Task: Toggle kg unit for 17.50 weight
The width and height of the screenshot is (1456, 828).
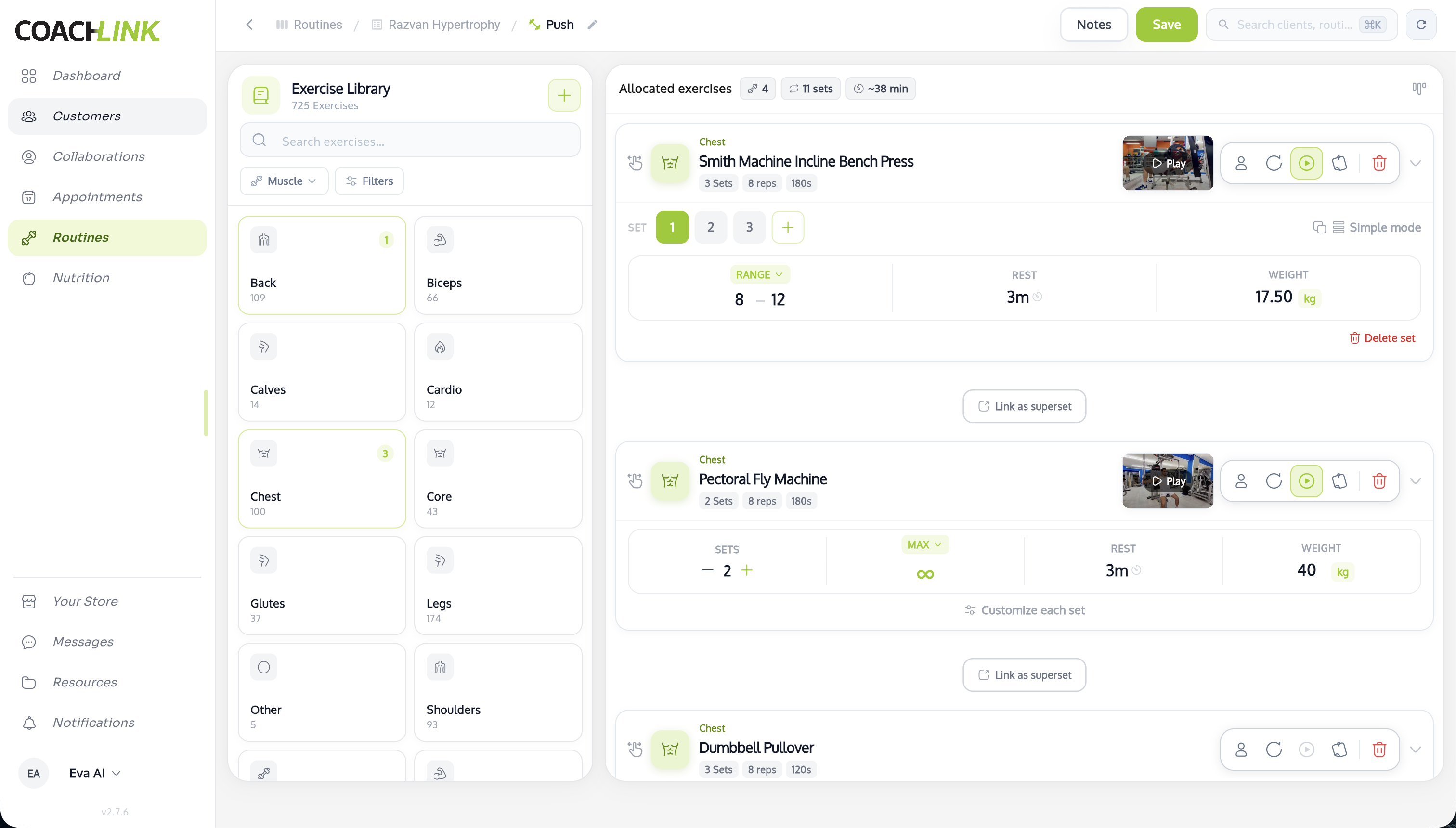Action: point(1309,298)
